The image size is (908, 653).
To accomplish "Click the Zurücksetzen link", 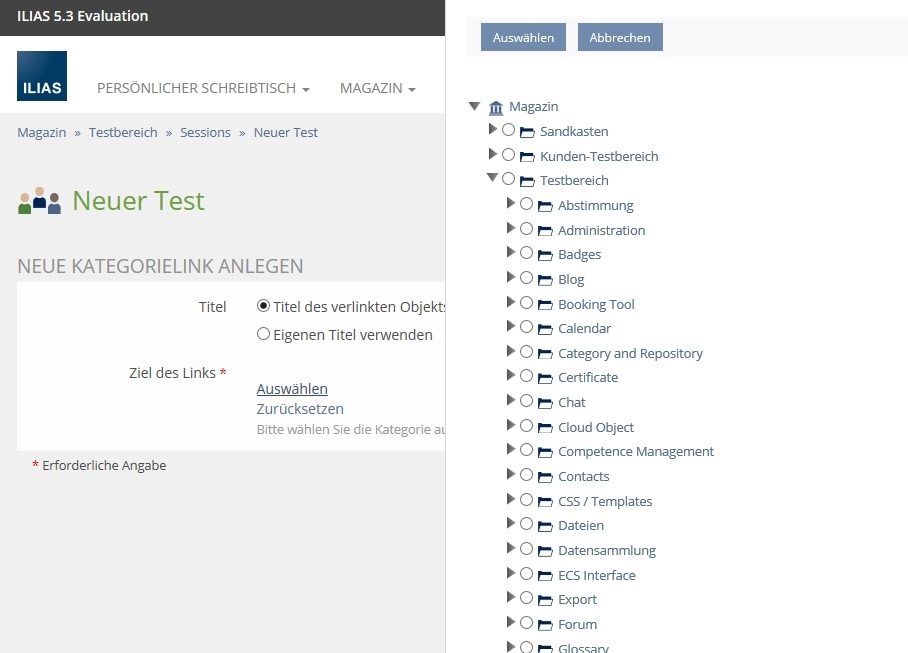I will (x=300, y=409).
